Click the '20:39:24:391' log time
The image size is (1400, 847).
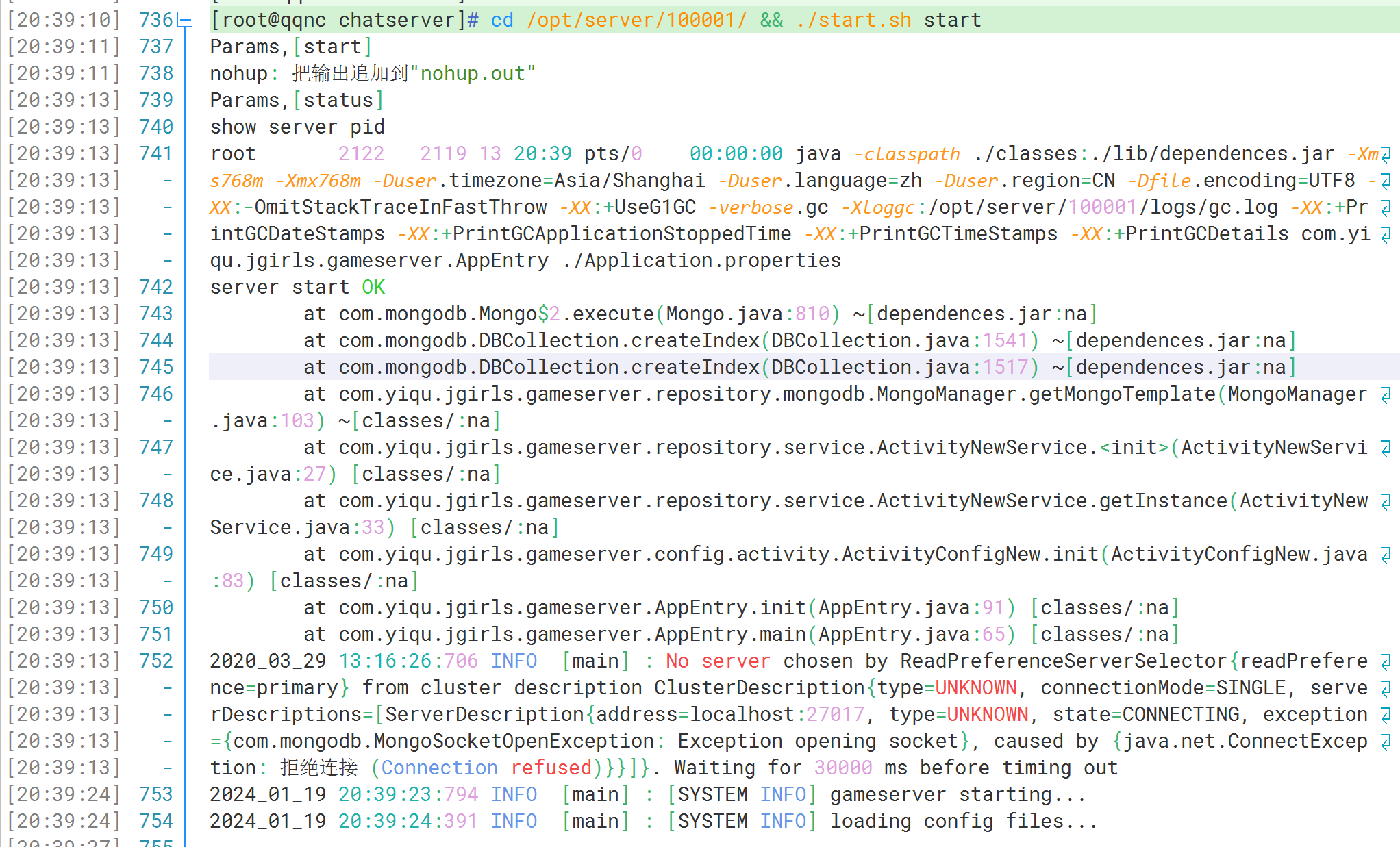pyautogui.click(x=408, y=821)
